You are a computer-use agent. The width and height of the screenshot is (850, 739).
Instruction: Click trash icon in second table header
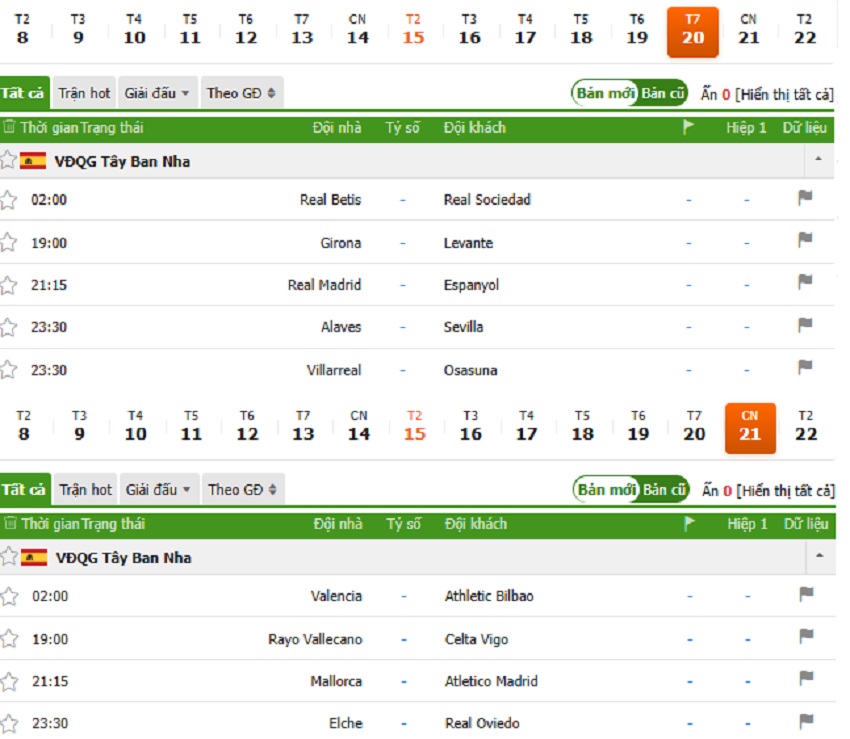coord(10,524)
